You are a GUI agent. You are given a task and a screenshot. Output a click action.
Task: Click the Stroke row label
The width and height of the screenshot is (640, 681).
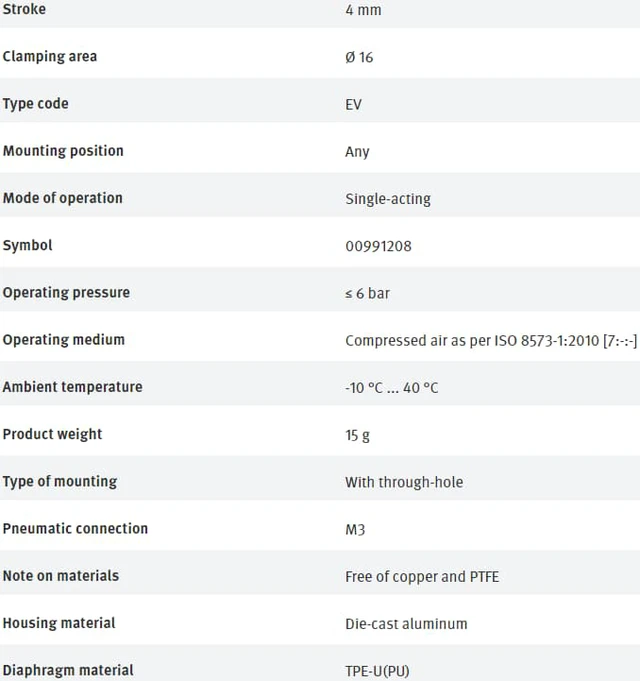point(24,9)
